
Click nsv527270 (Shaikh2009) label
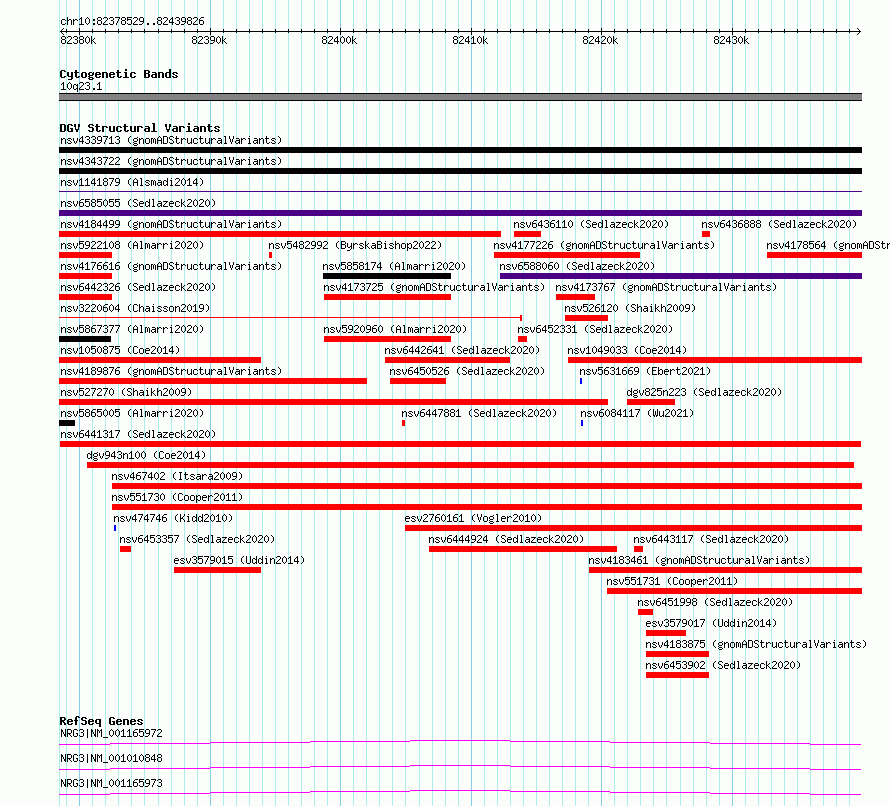tap(126, 392)
